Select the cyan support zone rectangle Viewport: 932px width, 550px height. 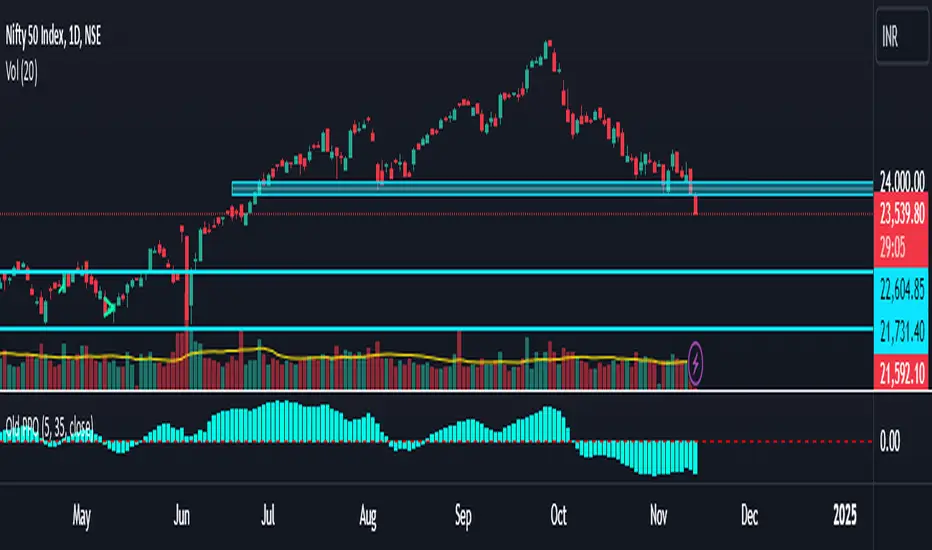pyautogui.click(x=552, y=188)
